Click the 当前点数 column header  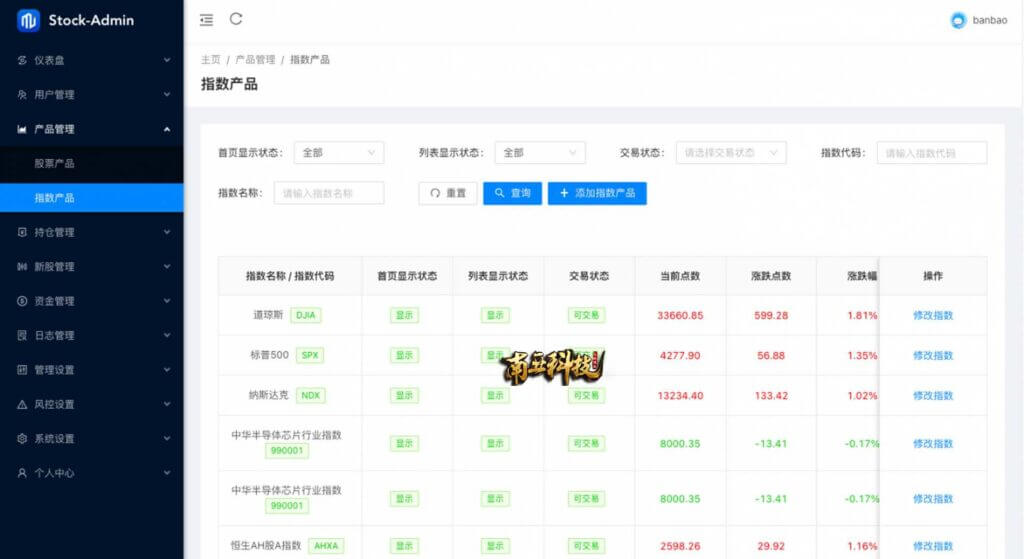pos(680,276)
